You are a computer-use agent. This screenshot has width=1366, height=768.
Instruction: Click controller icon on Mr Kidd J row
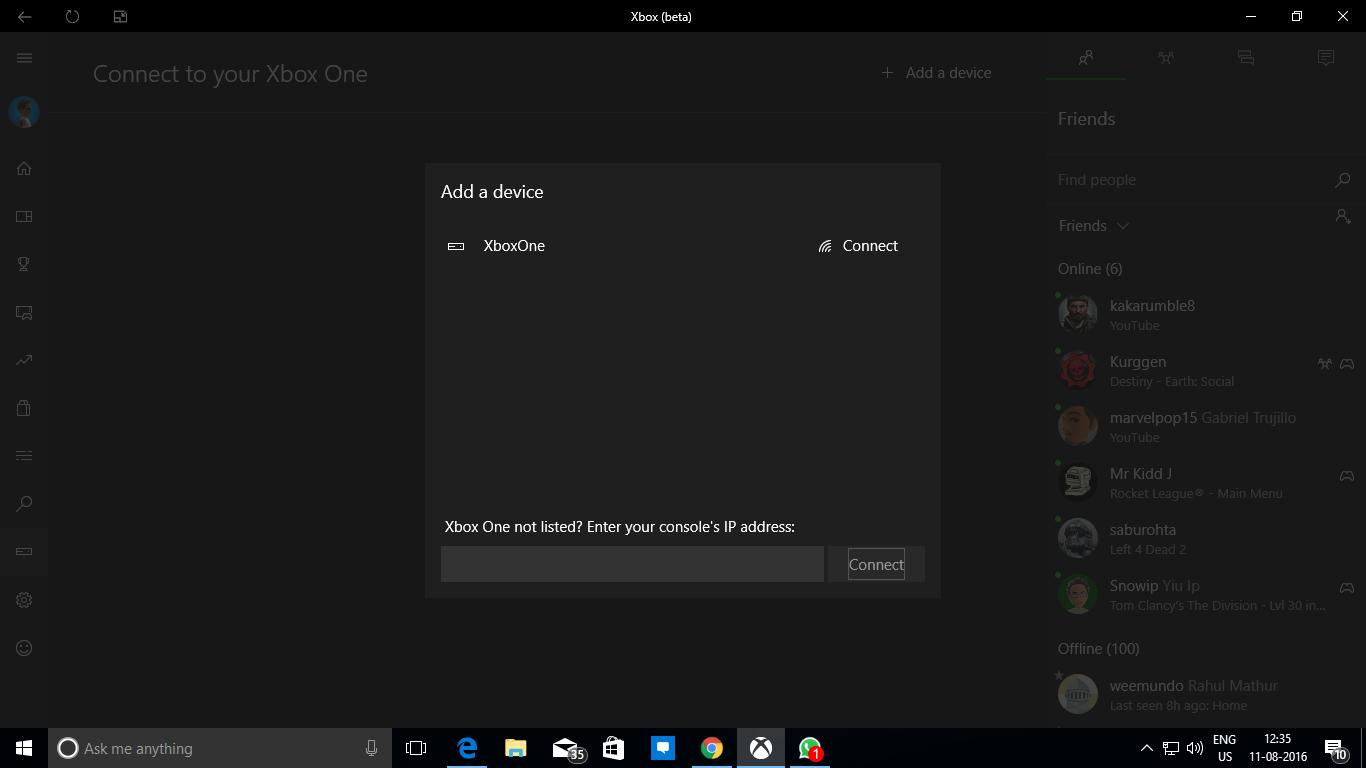(1347, 476)
